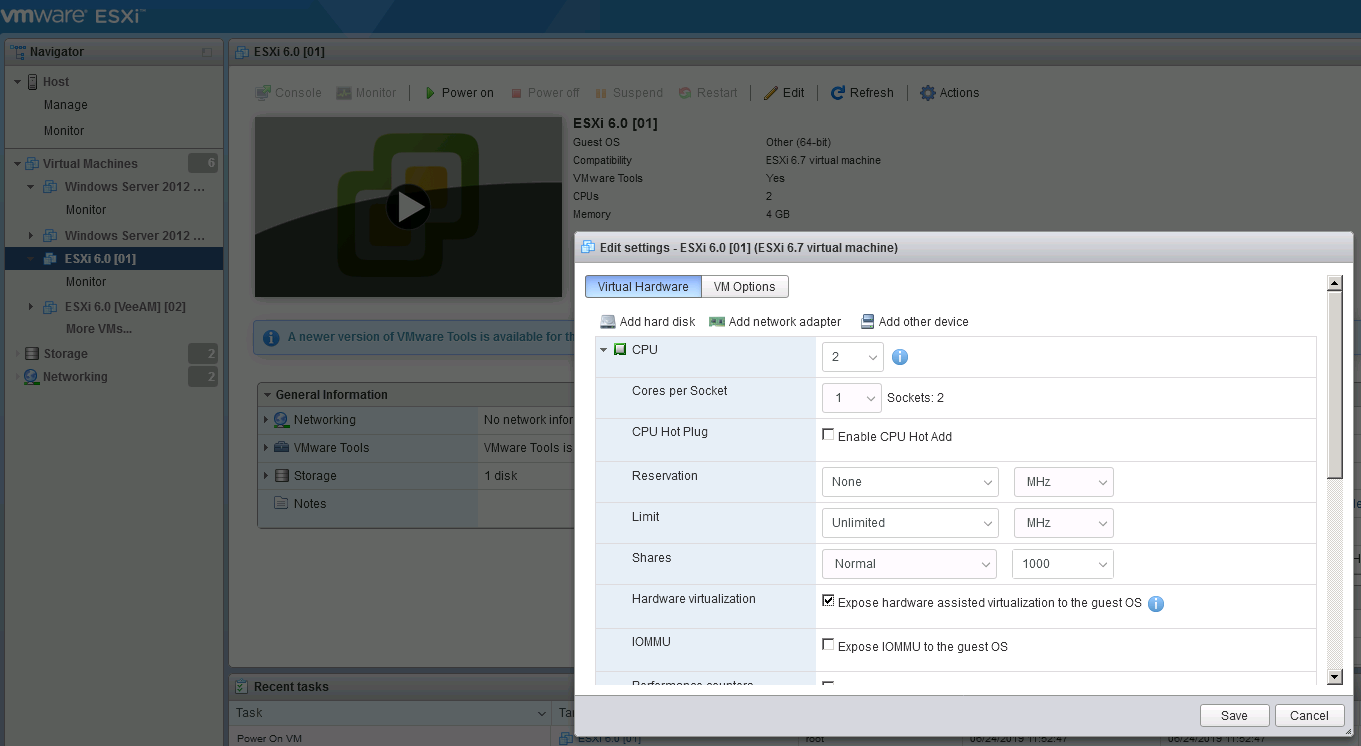Click the dialog scrollbar down arrow

click(1334, 677)
